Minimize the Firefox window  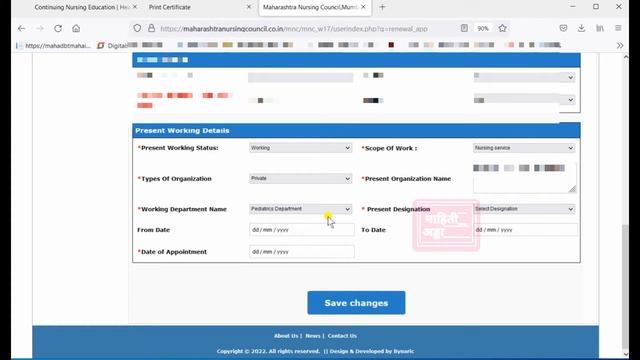pyautogui.click(x=573, y=7)
